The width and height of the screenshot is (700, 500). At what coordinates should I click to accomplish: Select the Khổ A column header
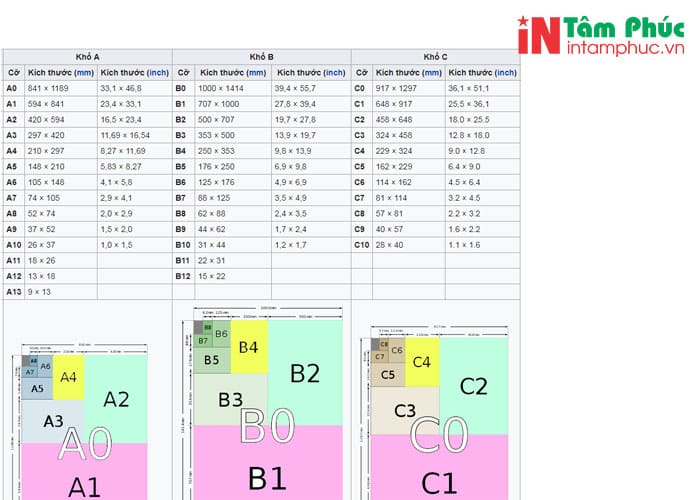[x=86, y=57]
